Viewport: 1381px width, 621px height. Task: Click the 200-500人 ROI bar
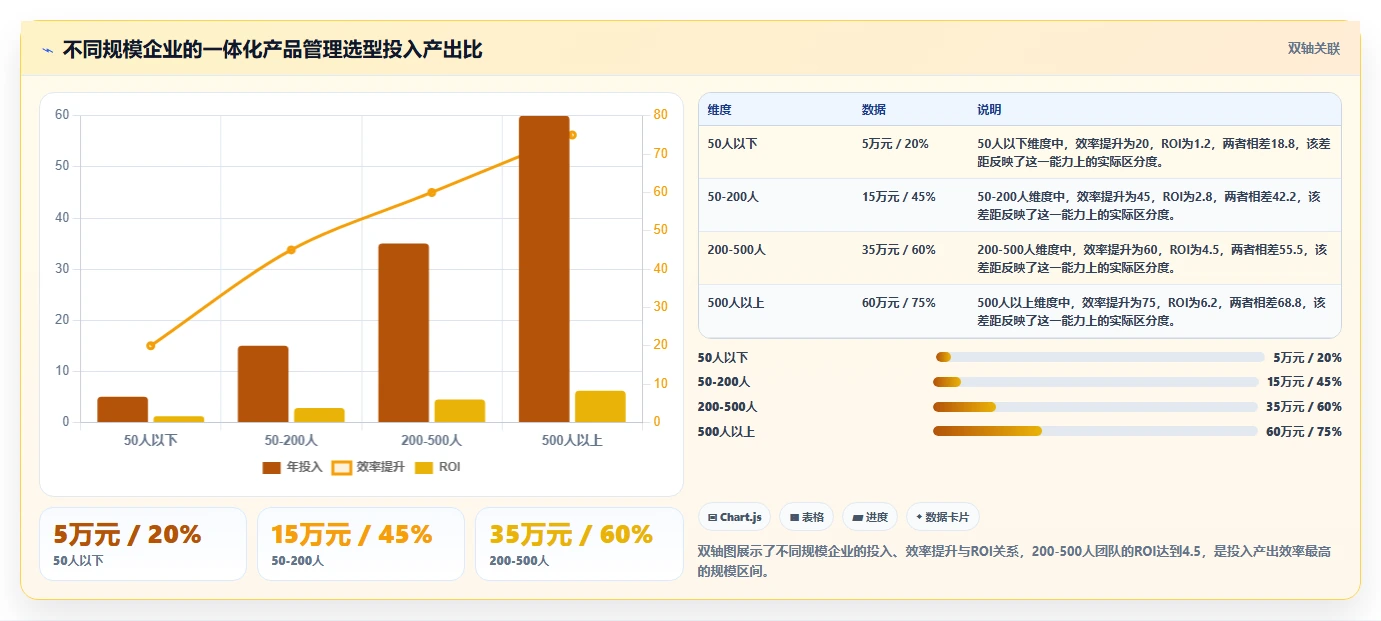point(459,411)
